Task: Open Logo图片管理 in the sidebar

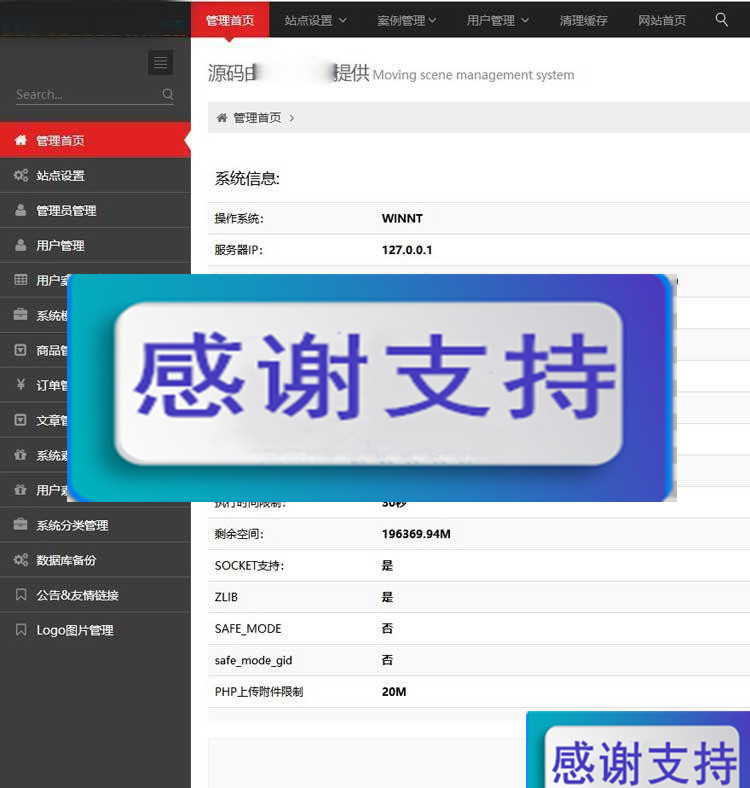Action: pyautogui.click(x=74, y=631)
